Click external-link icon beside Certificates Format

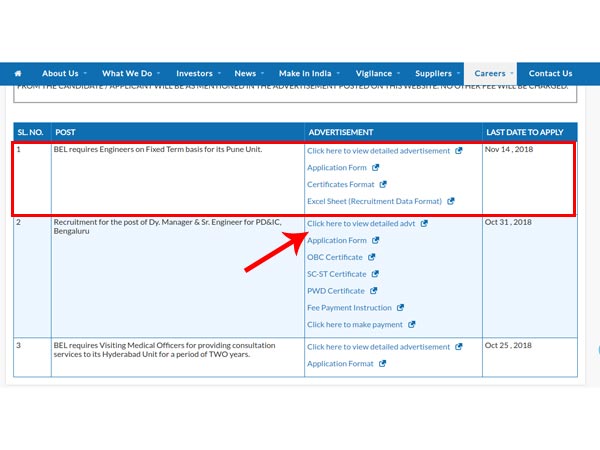coord(383,184)
